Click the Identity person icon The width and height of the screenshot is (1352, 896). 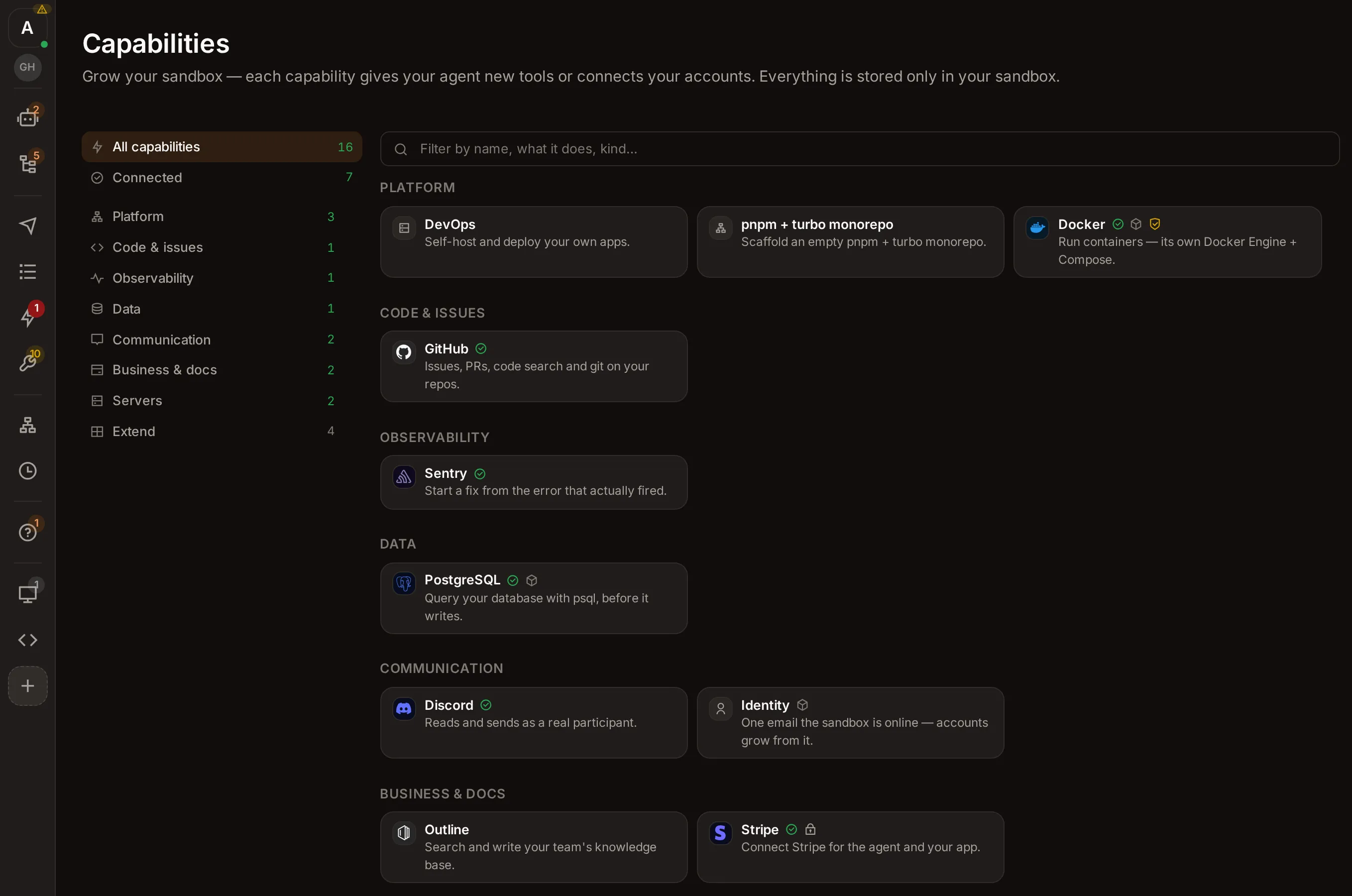pyautogui.click(x=721, y=708)
